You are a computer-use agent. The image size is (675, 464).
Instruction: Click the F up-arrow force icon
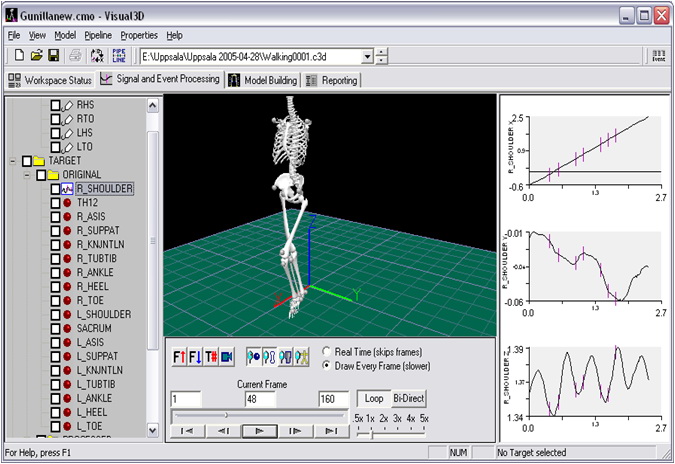point(180,356)
